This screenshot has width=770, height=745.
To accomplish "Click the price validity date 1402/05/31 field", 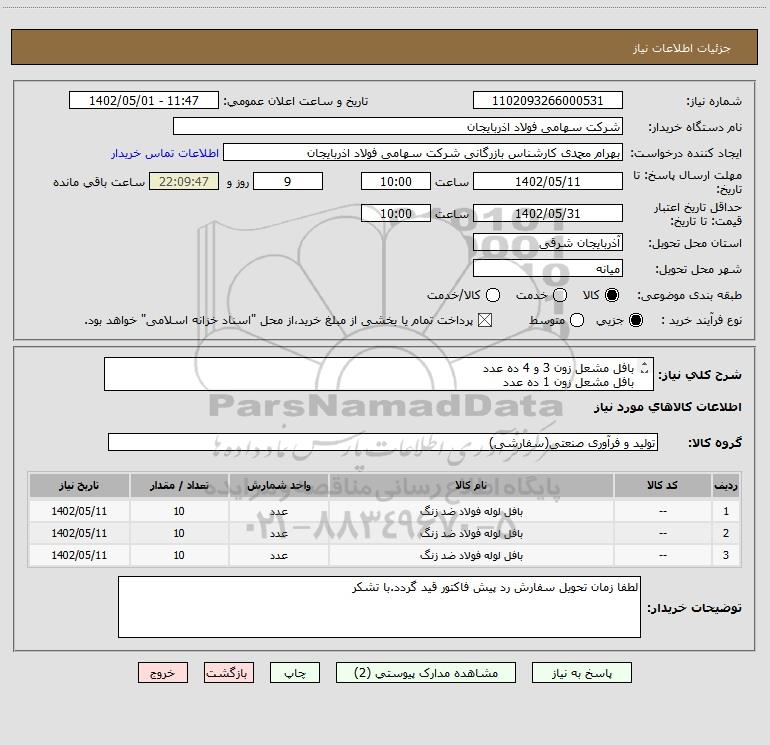I will 548,213.
